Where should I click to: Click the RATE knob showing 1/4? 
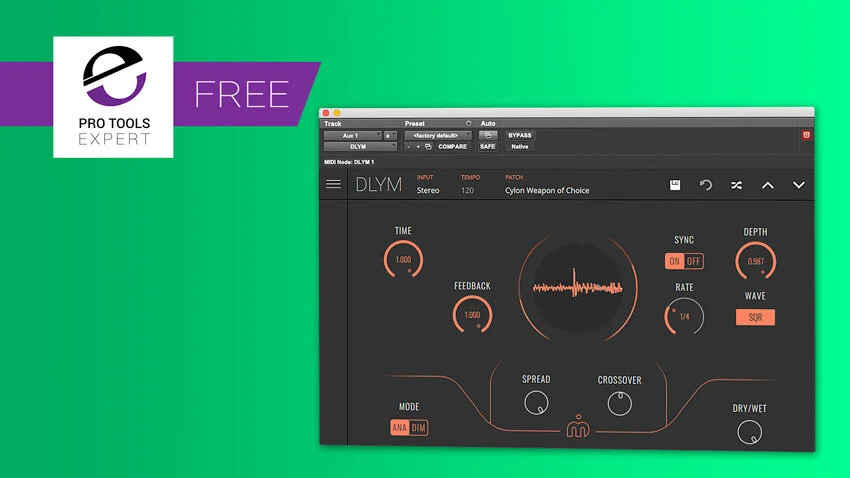(x=684, y=316)
